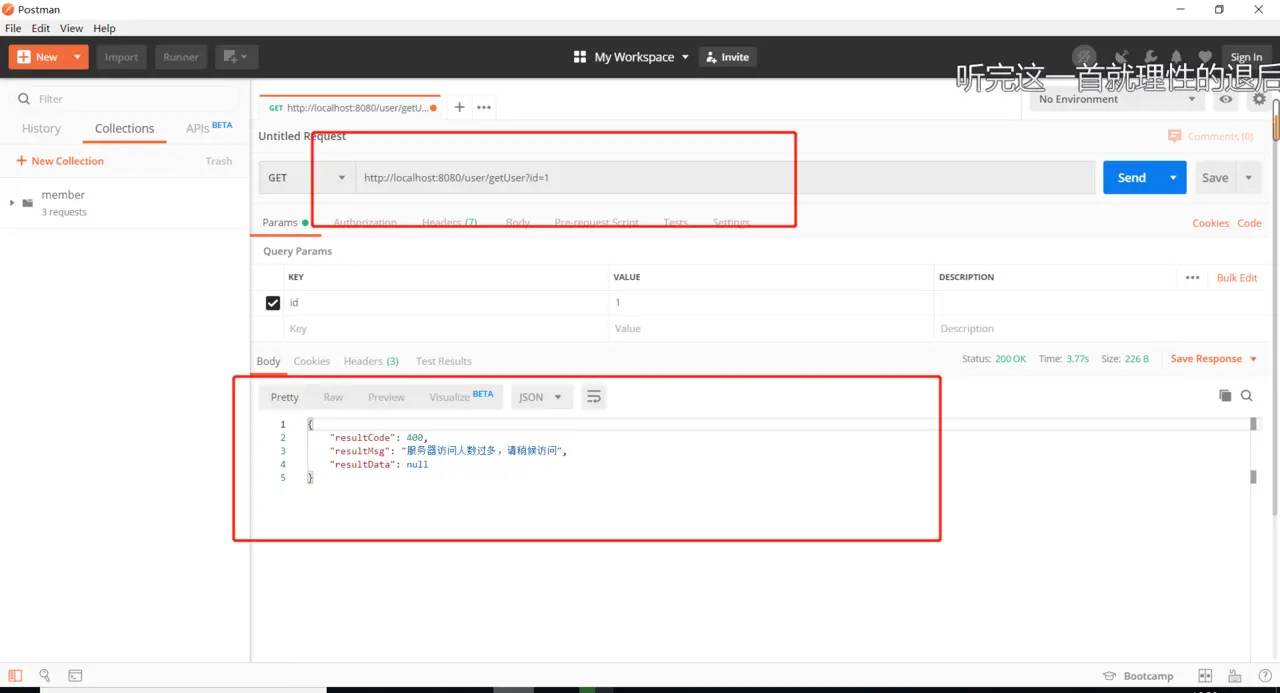
Task: Open the search icon in response body
Action: [x=1247, y=396]
